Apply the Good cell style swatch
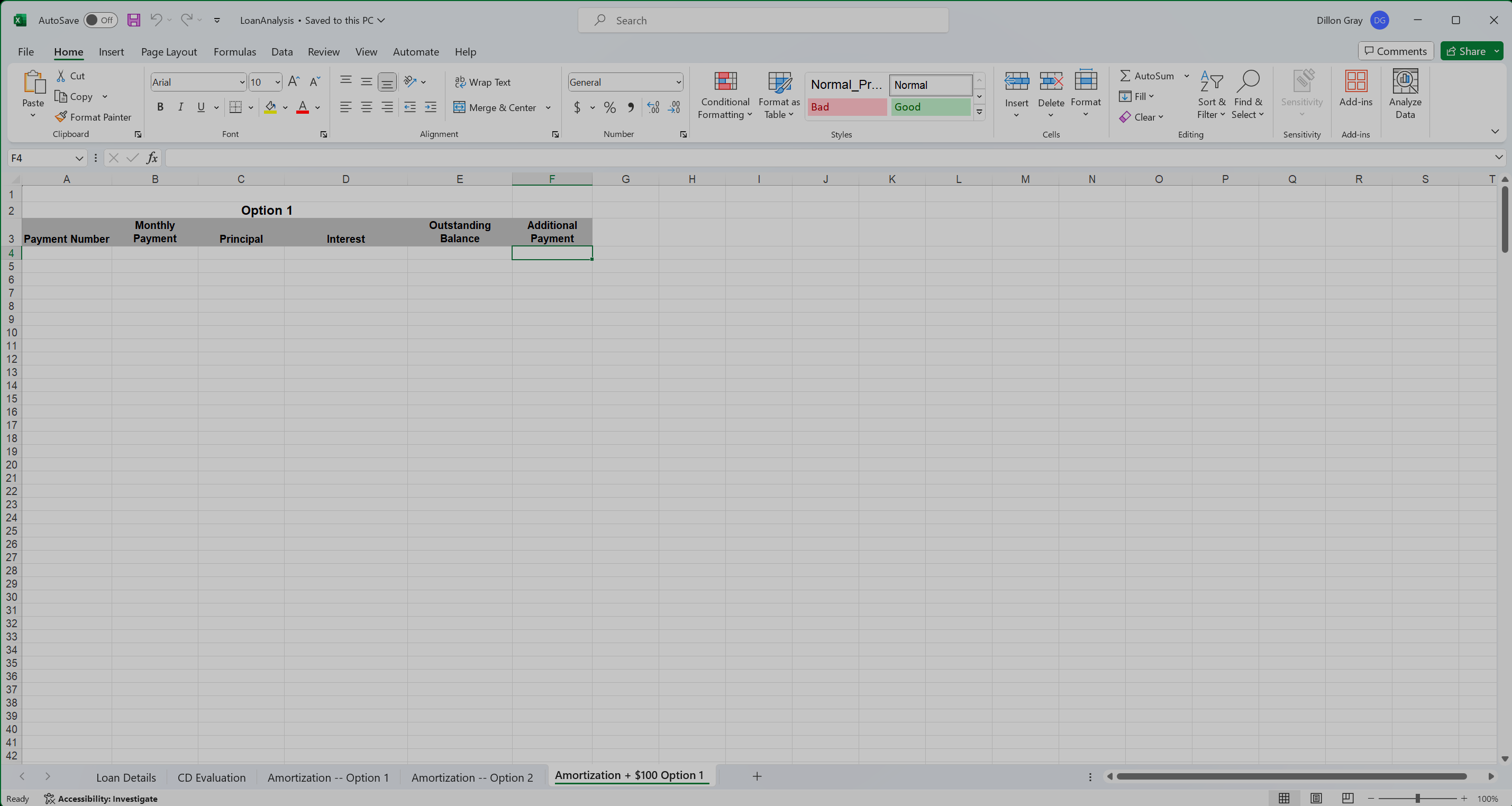Screen dimensions: 1512x806 click(930, 107)
